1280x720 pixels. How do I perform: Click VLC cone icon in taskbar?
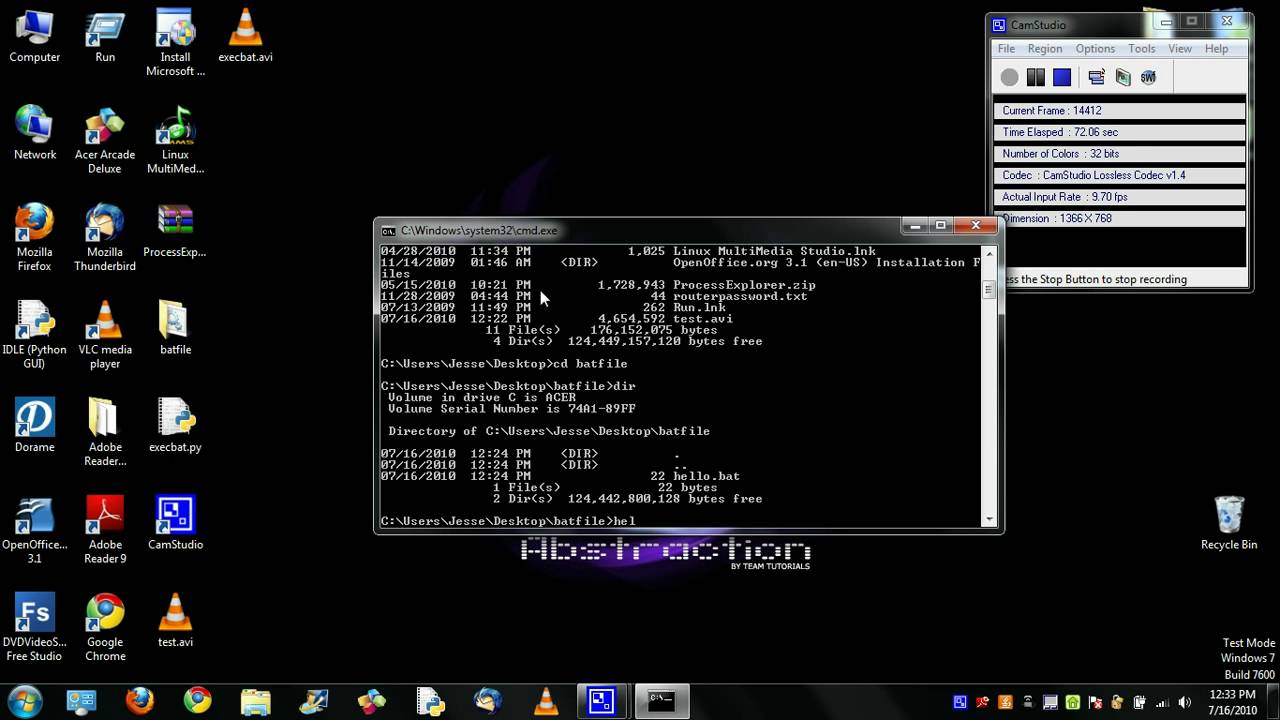pyautogui.click(x=546, y=701)
